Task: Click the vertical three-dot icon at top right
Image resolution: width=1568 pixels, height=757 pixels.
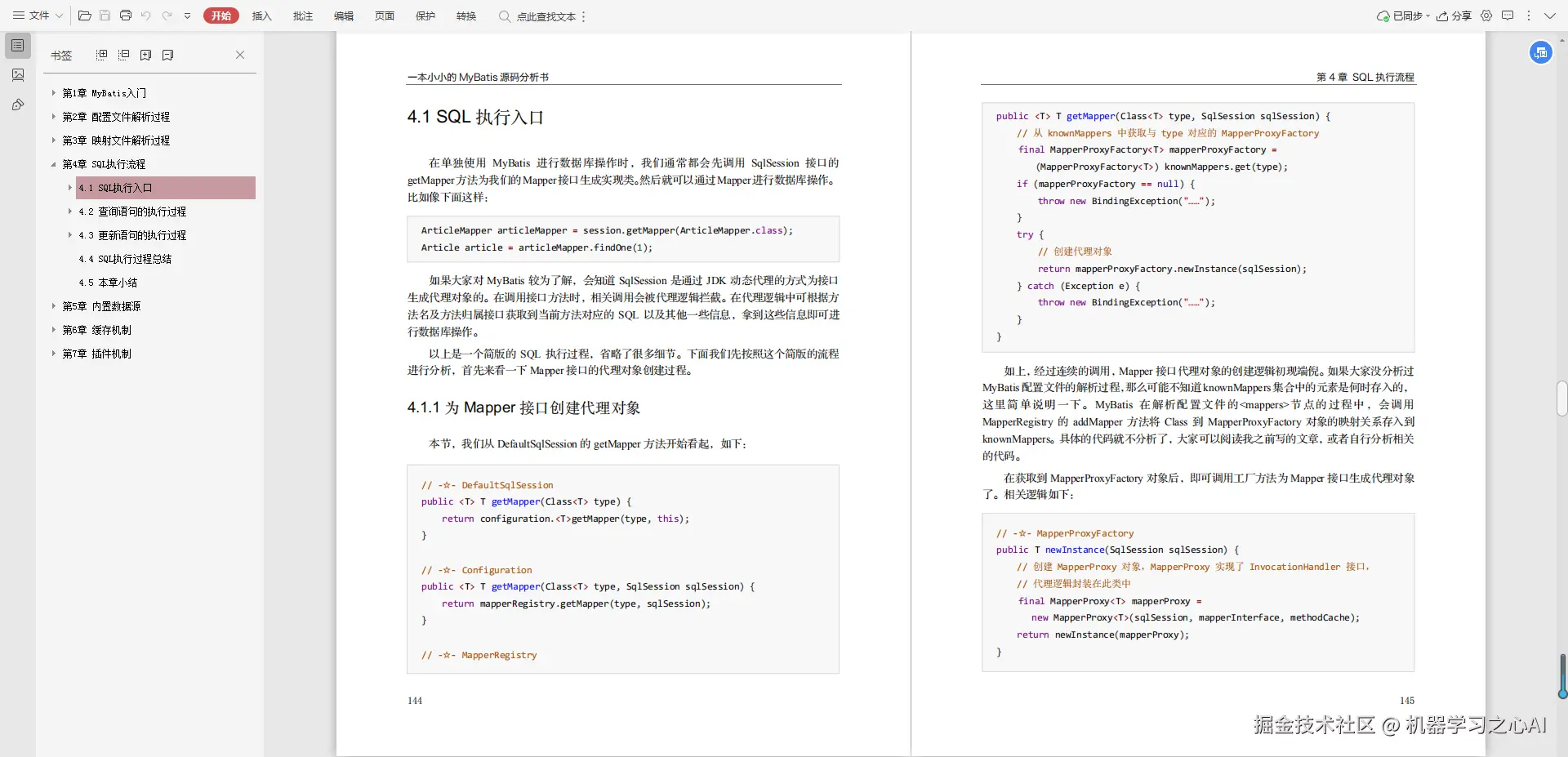Action: [x=1529, y=16]
